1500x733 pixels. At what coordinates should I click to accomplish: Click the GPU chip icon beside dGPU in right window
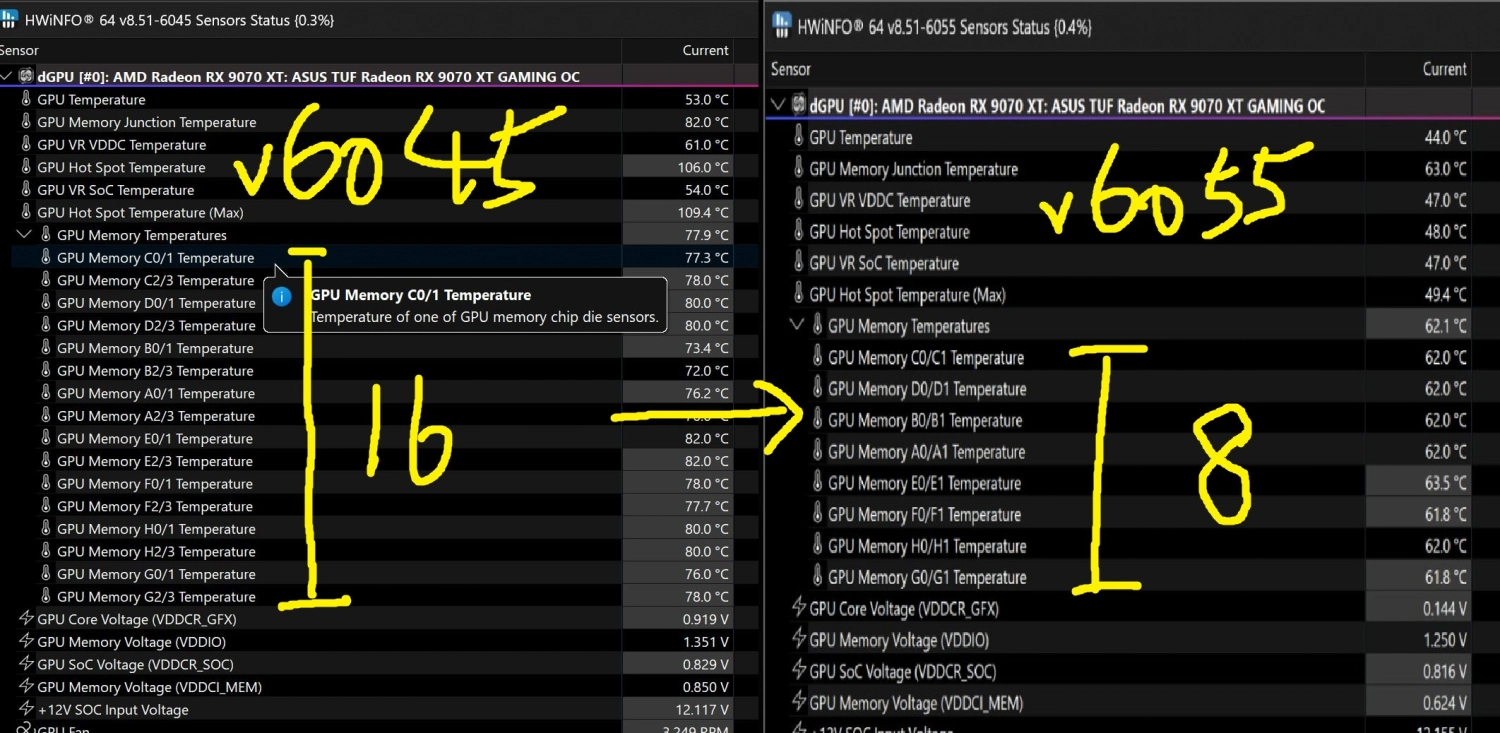coord(799,105)
